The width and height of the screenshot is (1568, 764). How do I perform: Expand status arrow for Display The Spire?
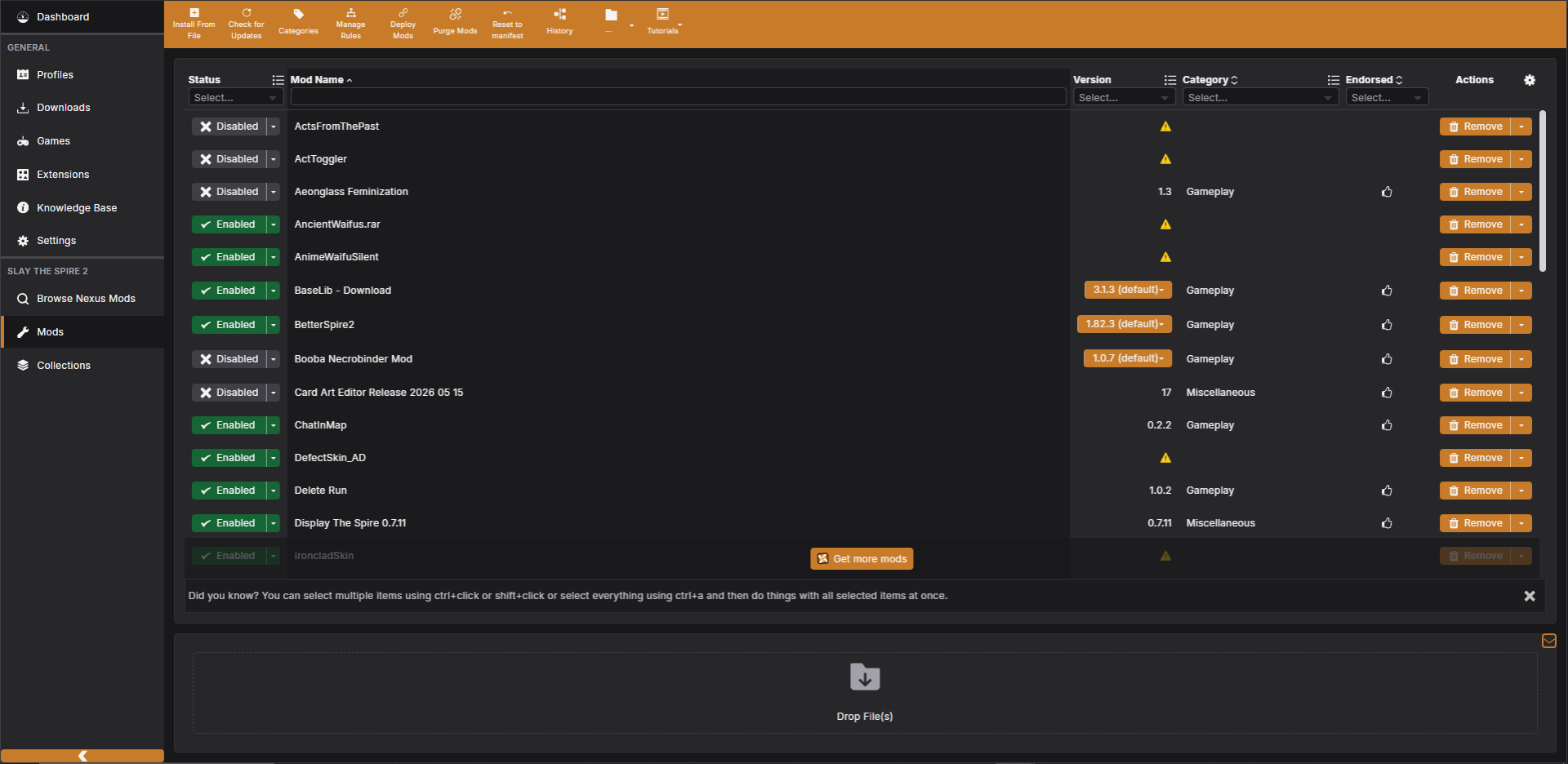274,523
